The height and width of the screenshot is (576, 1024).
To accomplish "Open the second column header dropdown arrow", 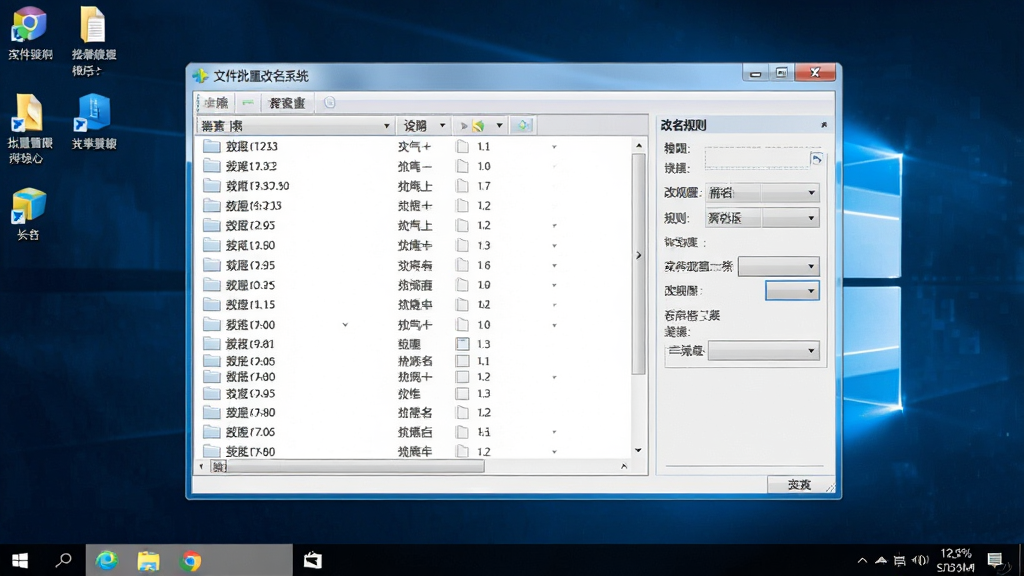I will [x=442, y=125].
